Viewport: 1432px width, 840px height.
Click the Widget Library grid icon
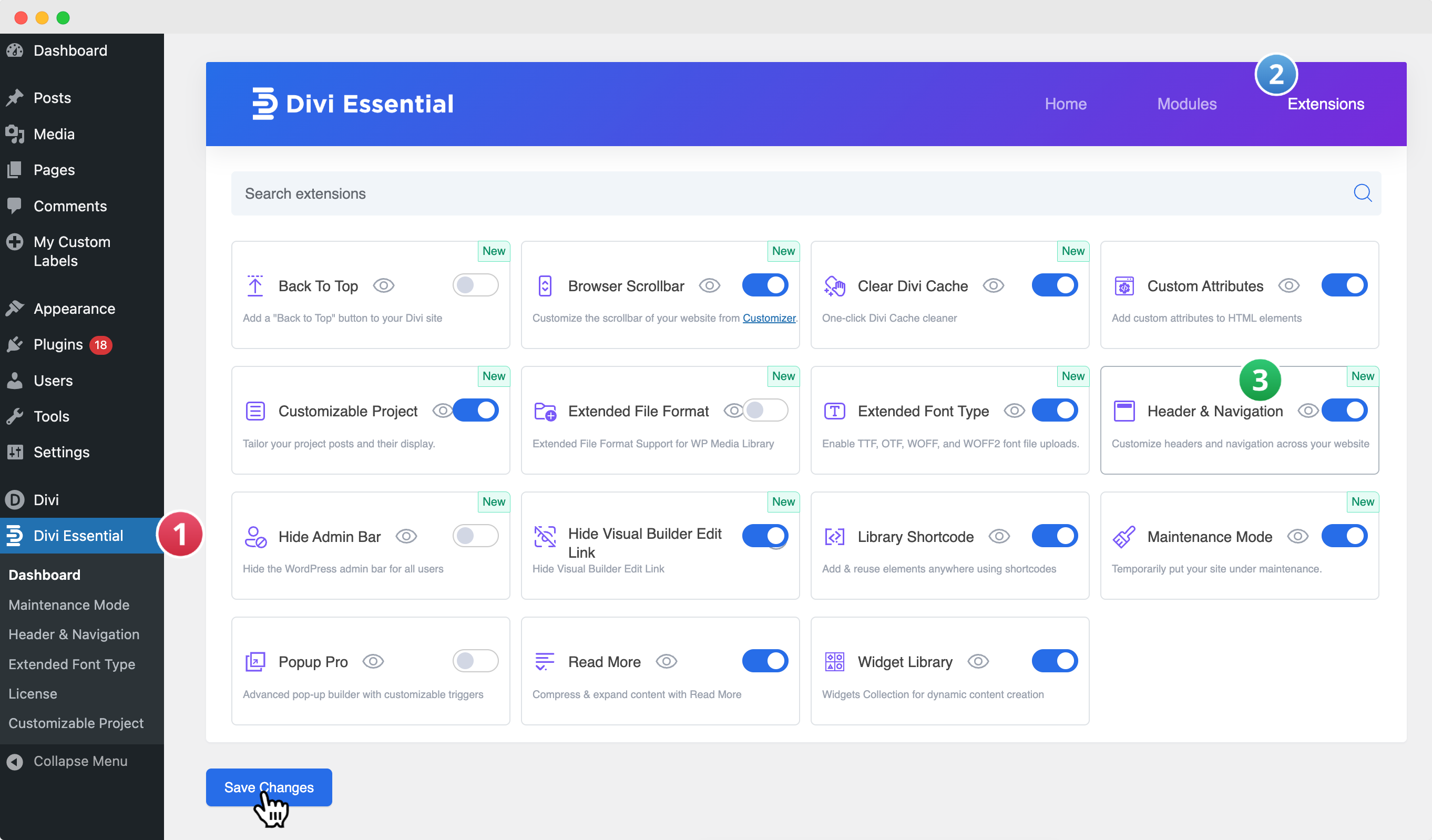(x=834, y=662)
